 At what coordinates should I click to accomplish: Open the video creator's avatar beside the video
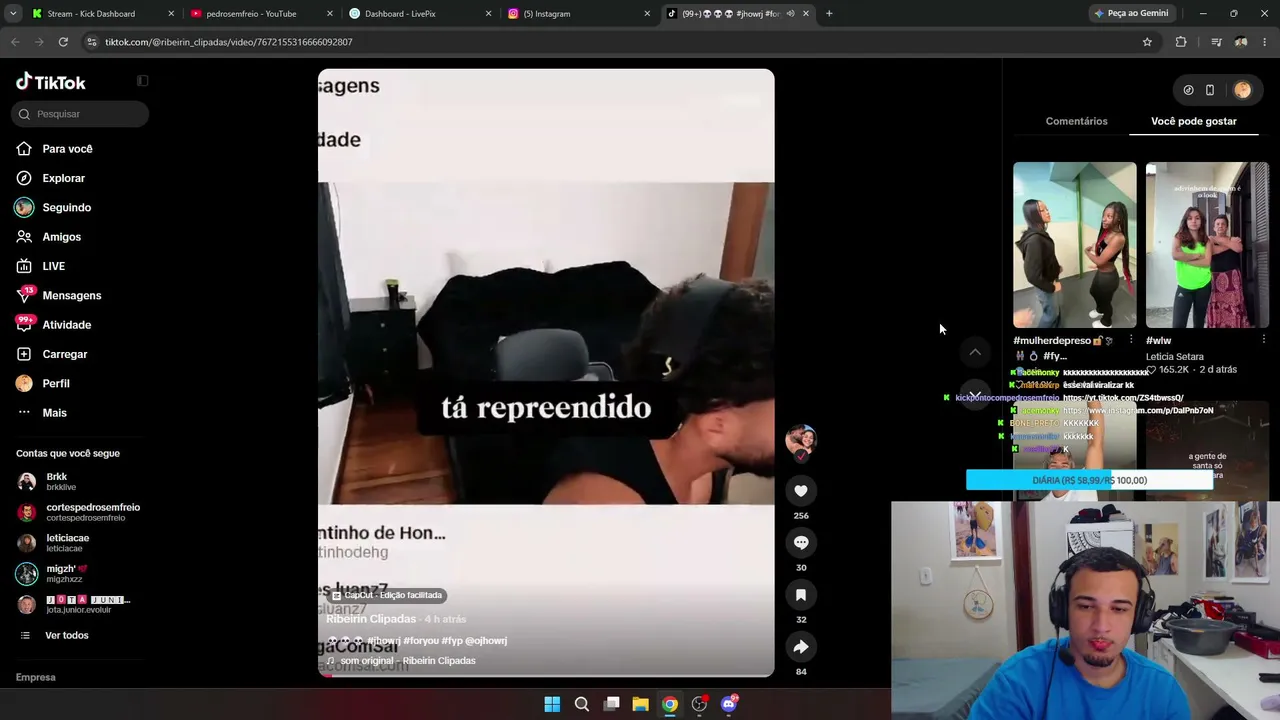coord(801,440)
